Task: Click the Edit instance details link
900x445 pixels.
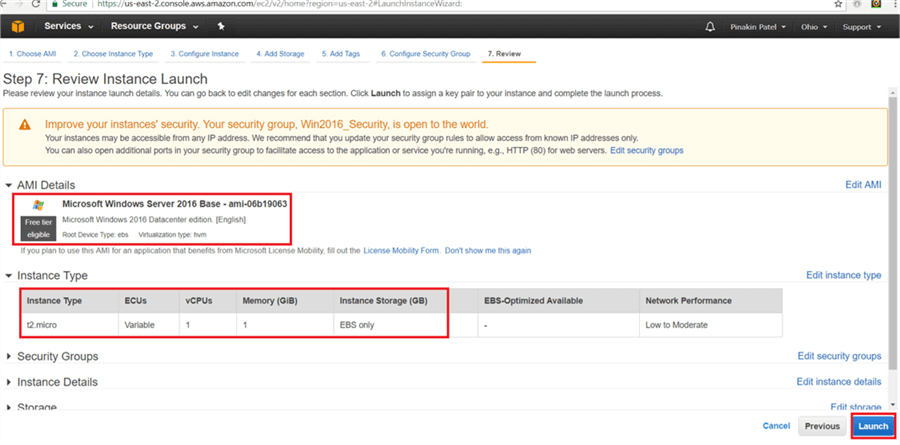Action: pyautogui.click(x=839, y=382)
